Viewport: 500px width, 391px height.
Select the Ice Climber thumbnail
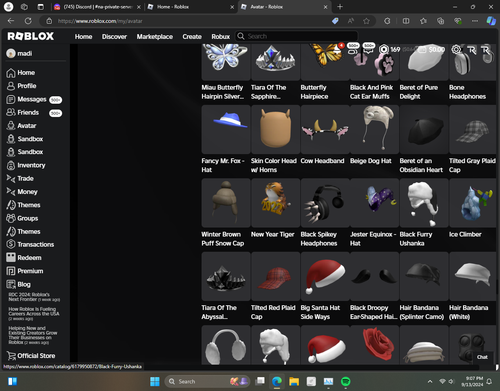(x=473, y=203)
